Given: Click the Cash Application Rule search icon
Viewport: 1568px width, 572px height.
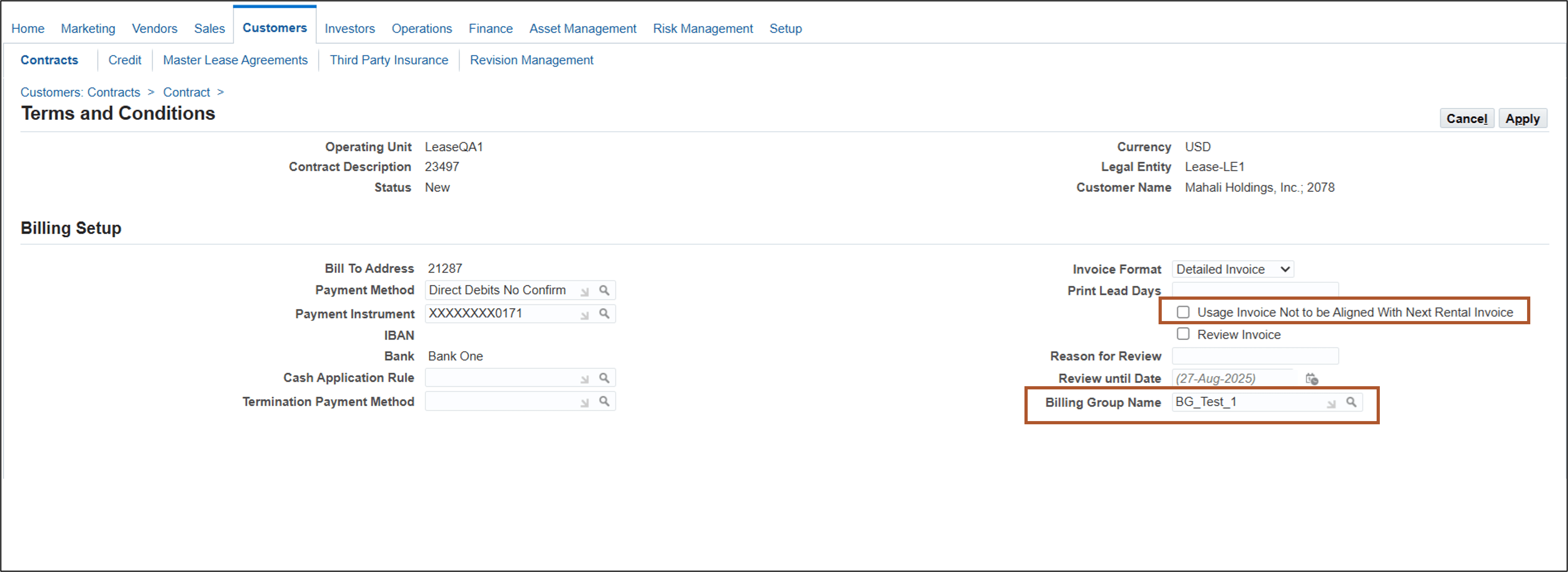Looking at the screenshot, I should [x=604, y=378].
